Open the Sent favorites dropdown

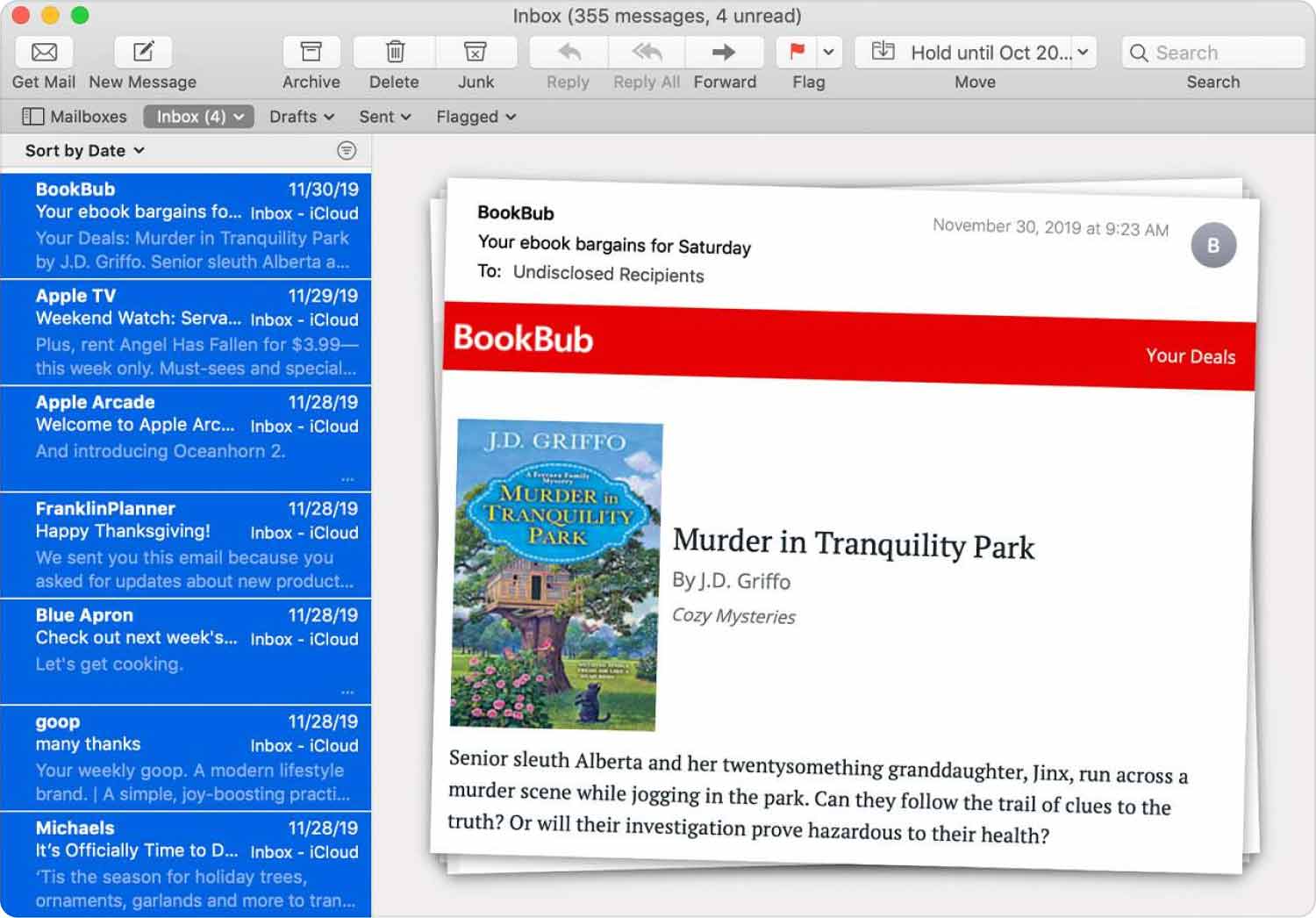point(385,117)
